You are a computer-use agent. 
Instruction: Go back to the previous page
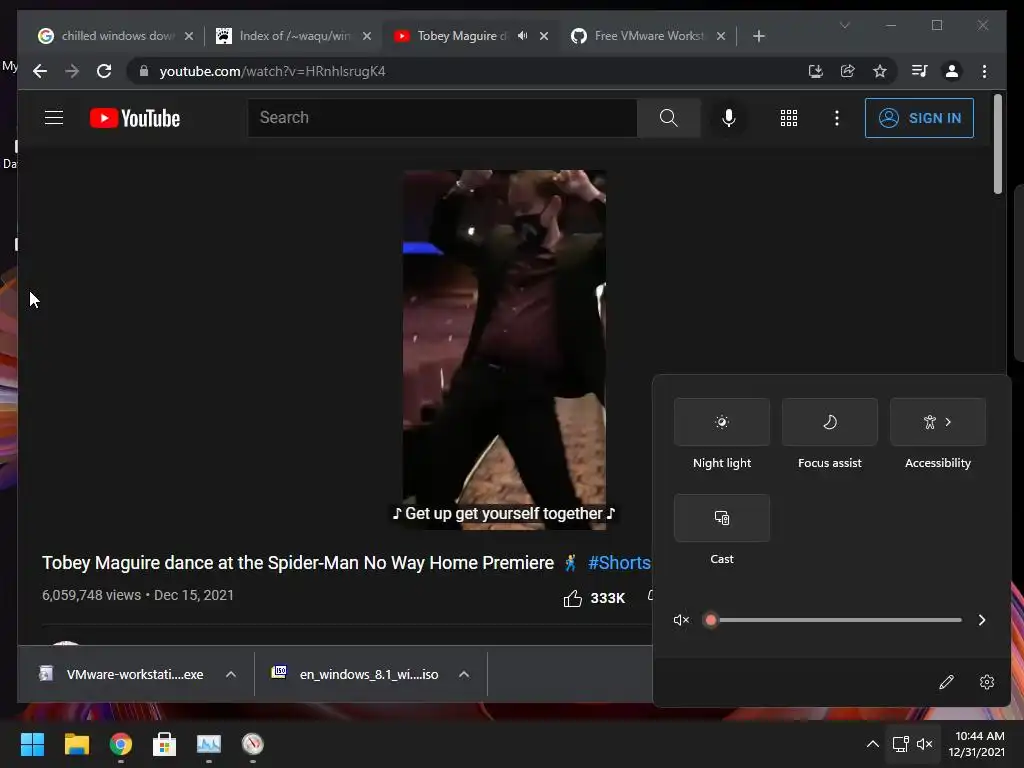40,71
